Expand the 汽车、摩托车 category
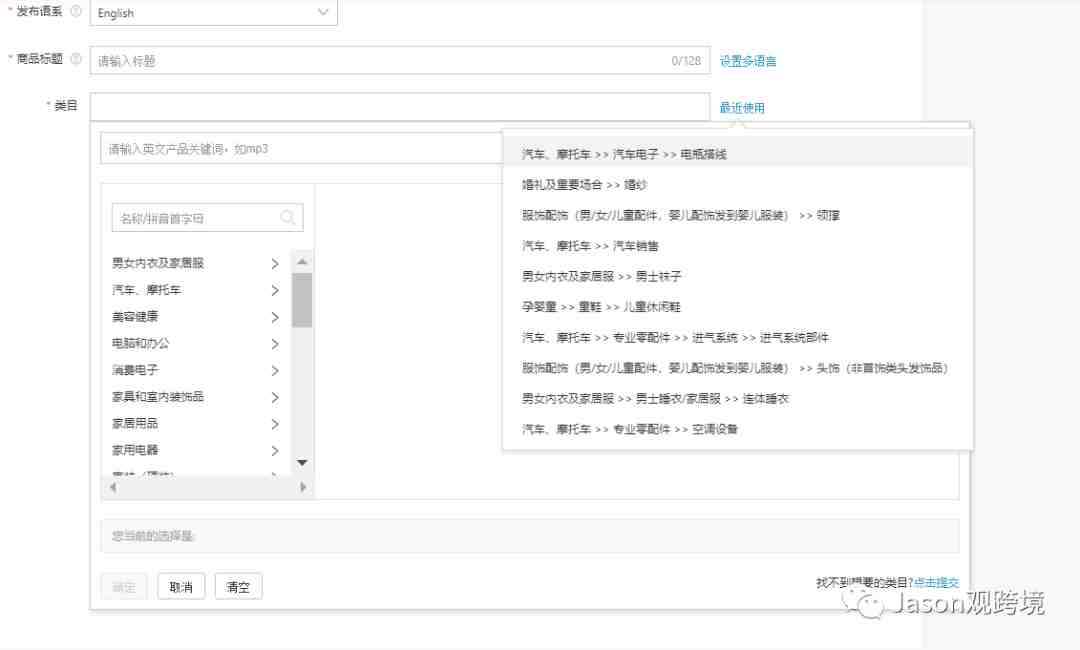The image size is (1080, 650). click(x=275, y=291)
